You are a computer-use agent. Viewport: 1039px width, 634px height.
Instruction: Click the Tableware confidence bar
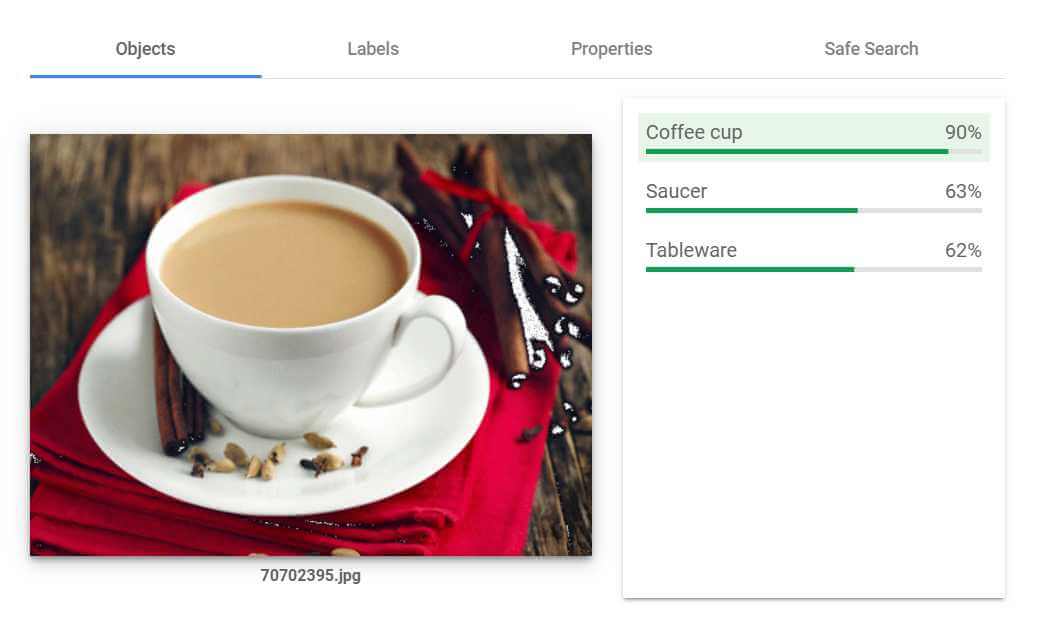tap(814, 270)
